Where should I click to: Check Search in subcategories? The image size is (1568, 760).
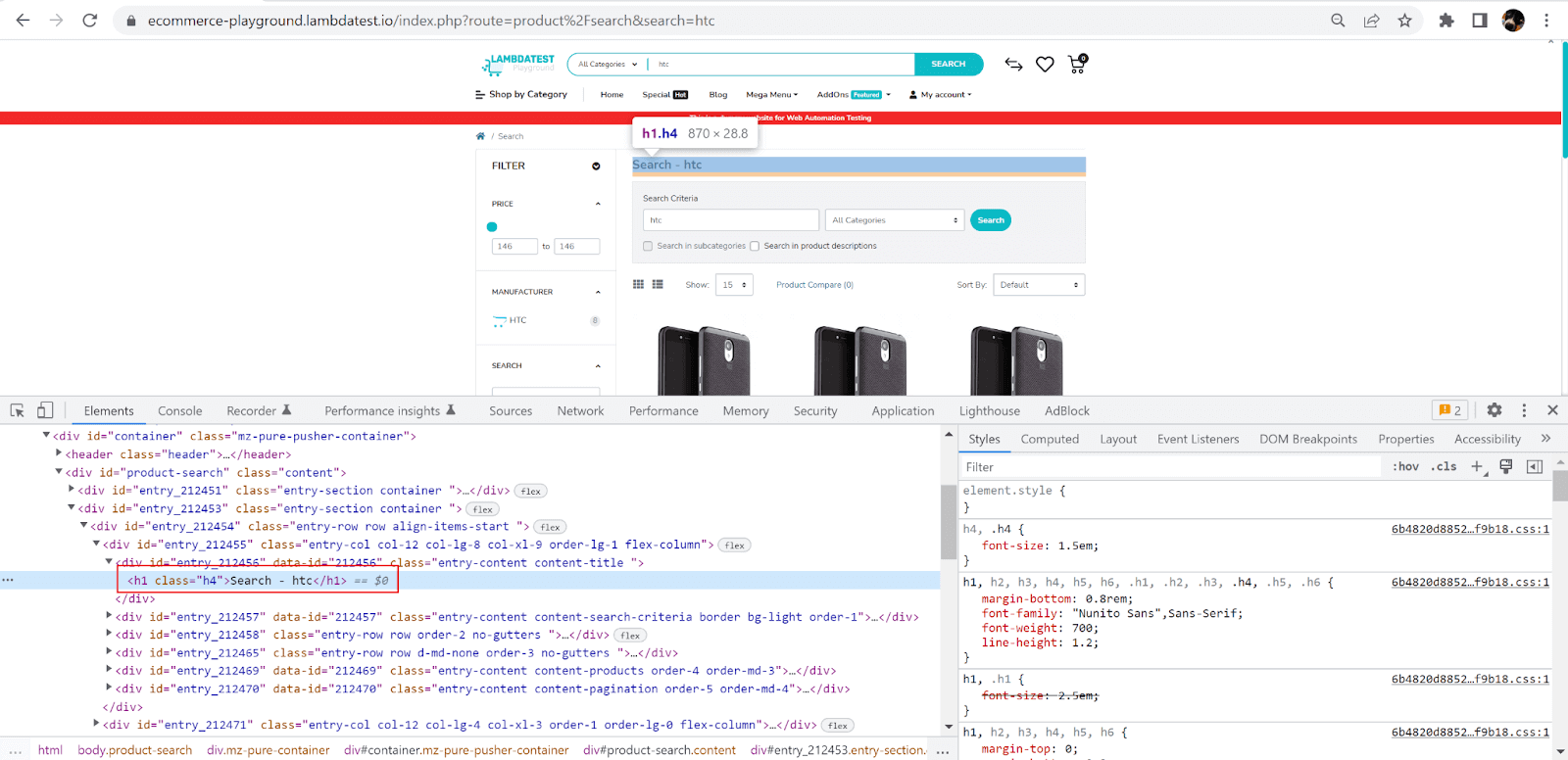648,246
